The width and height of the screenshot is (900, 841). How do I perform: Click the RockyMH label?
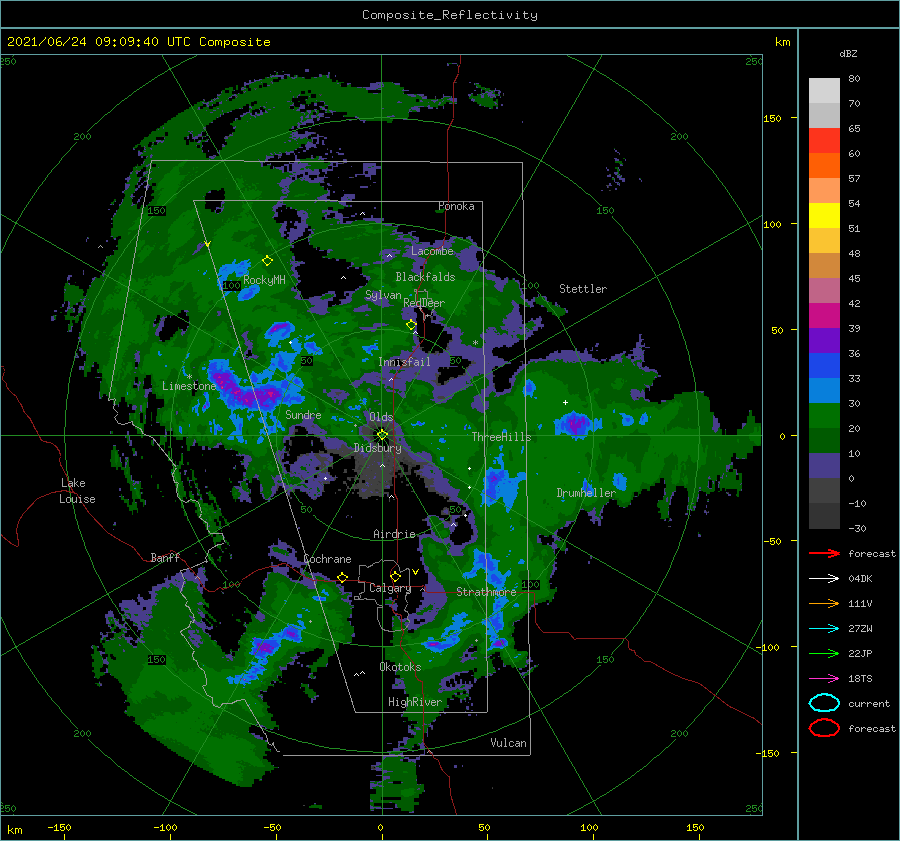point(264,280)
